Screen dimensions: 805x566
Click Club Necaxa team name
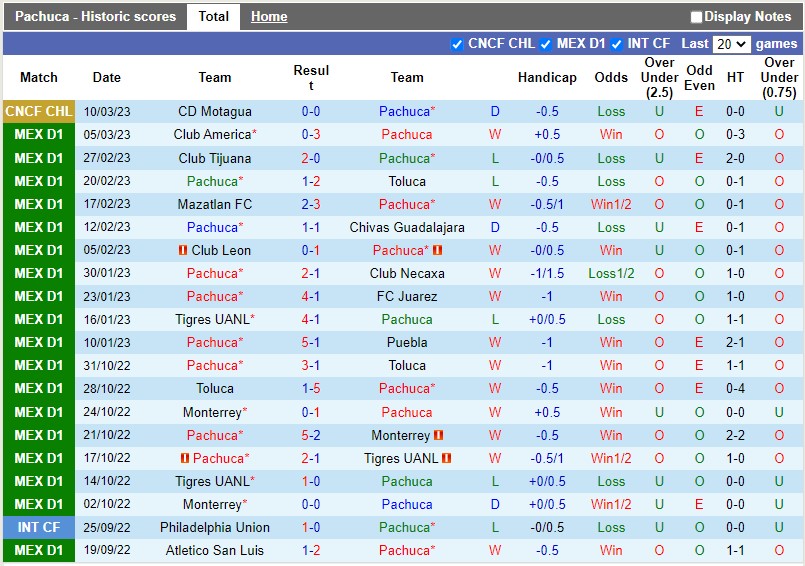click(x=407, y=273)
